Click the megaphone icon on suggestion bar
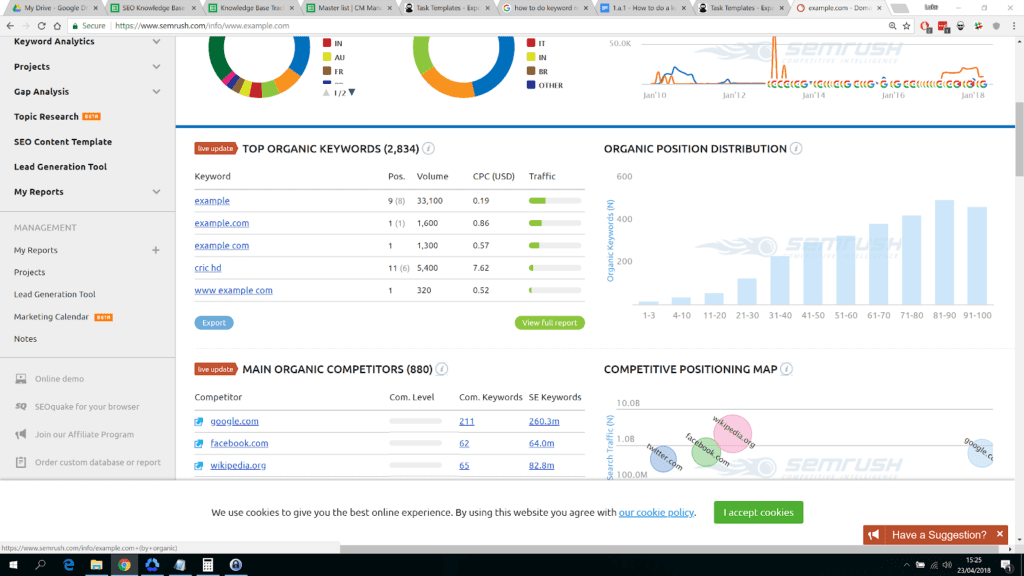1024x576 pixels. tap(874, 535)
